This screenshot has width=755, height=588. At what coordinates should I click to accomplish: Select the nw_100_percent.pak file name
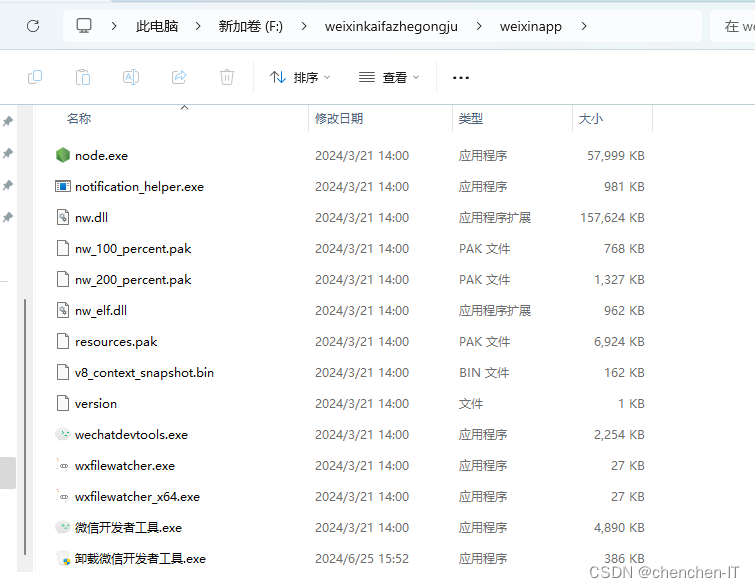pyautogui.click(x=133, y=248)
